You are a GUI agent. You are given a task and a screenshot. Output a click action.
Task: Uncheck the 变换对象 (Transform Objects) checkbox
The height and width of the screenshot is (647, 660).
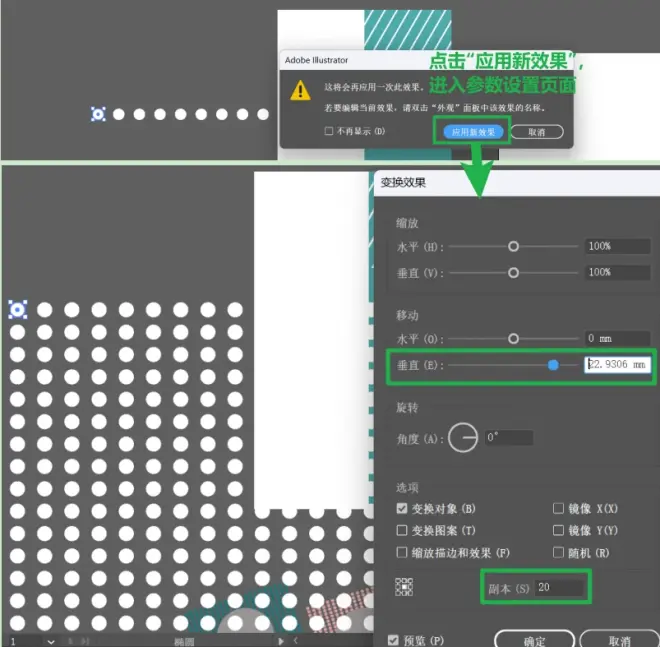(402, 509)
